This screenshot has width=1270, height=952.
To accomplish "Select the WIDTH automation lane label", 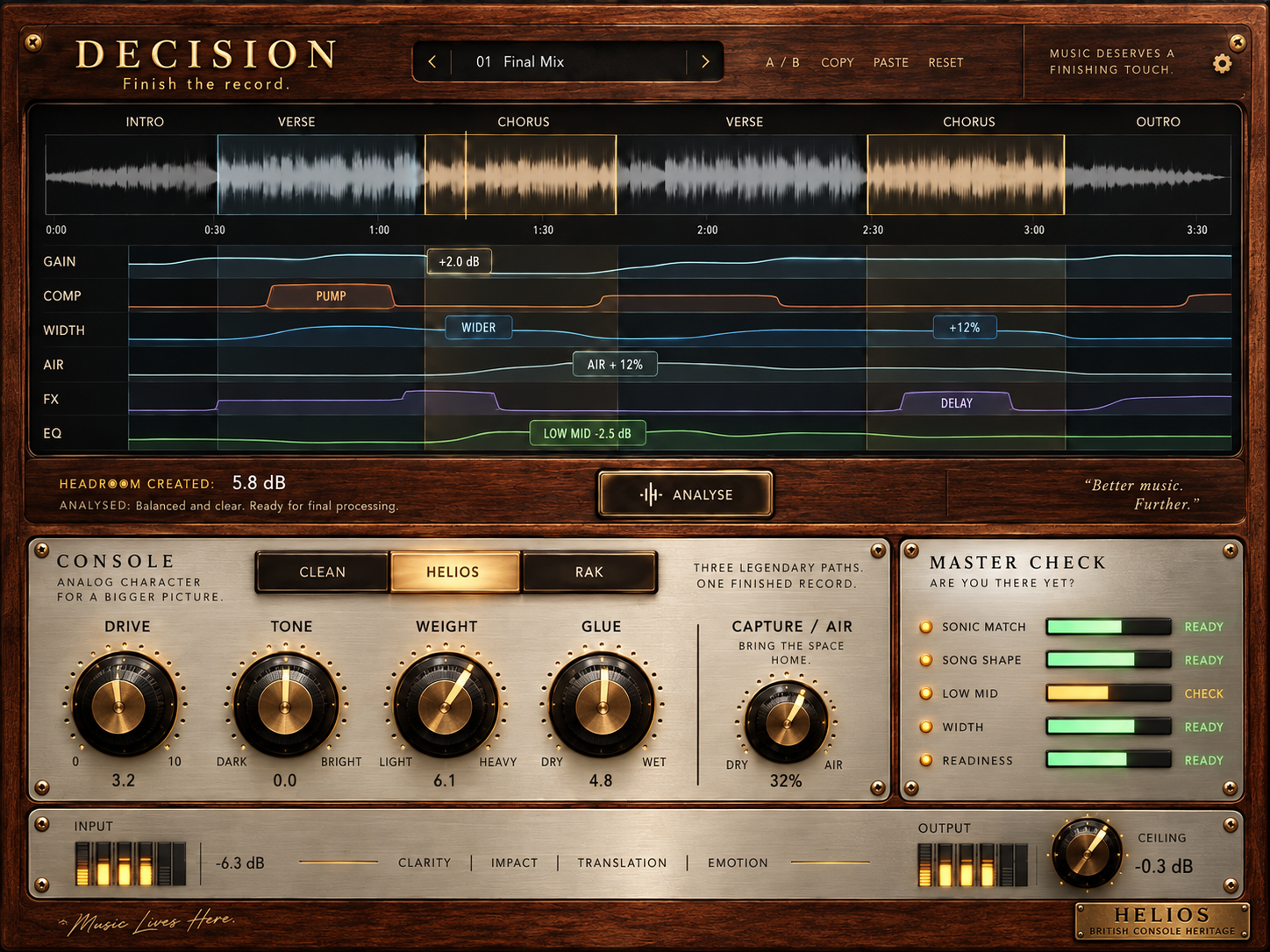I will (64, 330).
